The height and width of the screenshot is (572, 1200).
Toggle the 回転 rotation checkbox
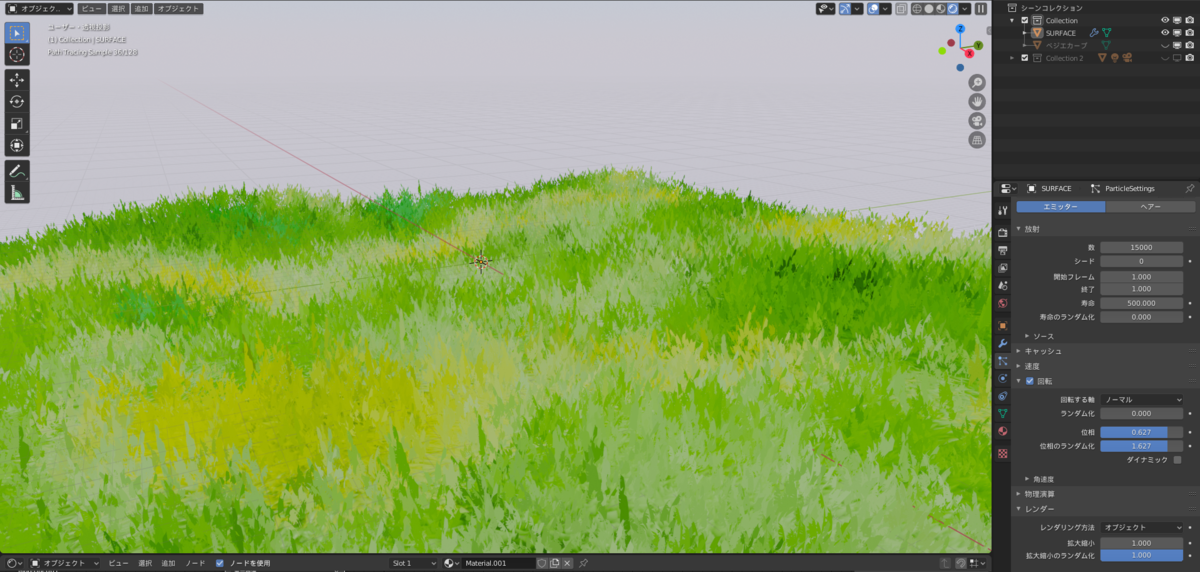click(1030, 381)
